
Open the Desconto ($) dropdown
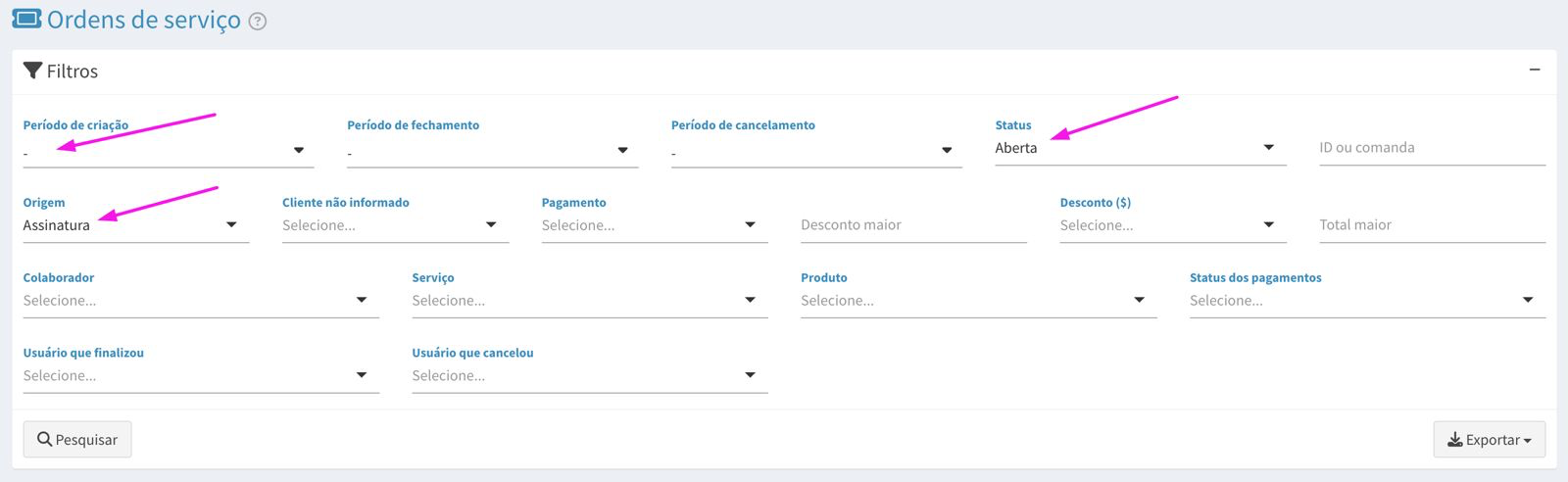coord(1173,225)
